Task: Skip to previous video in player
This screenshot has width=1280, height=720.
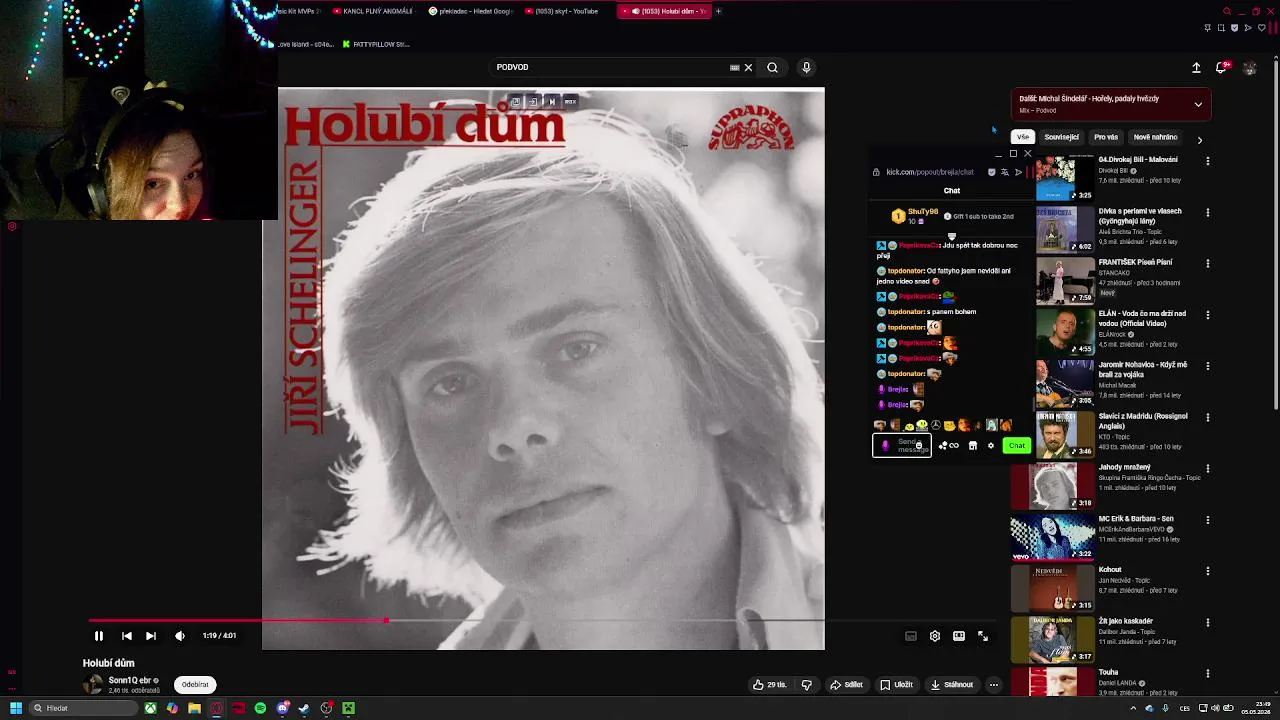Action: [x=126, y=636]
